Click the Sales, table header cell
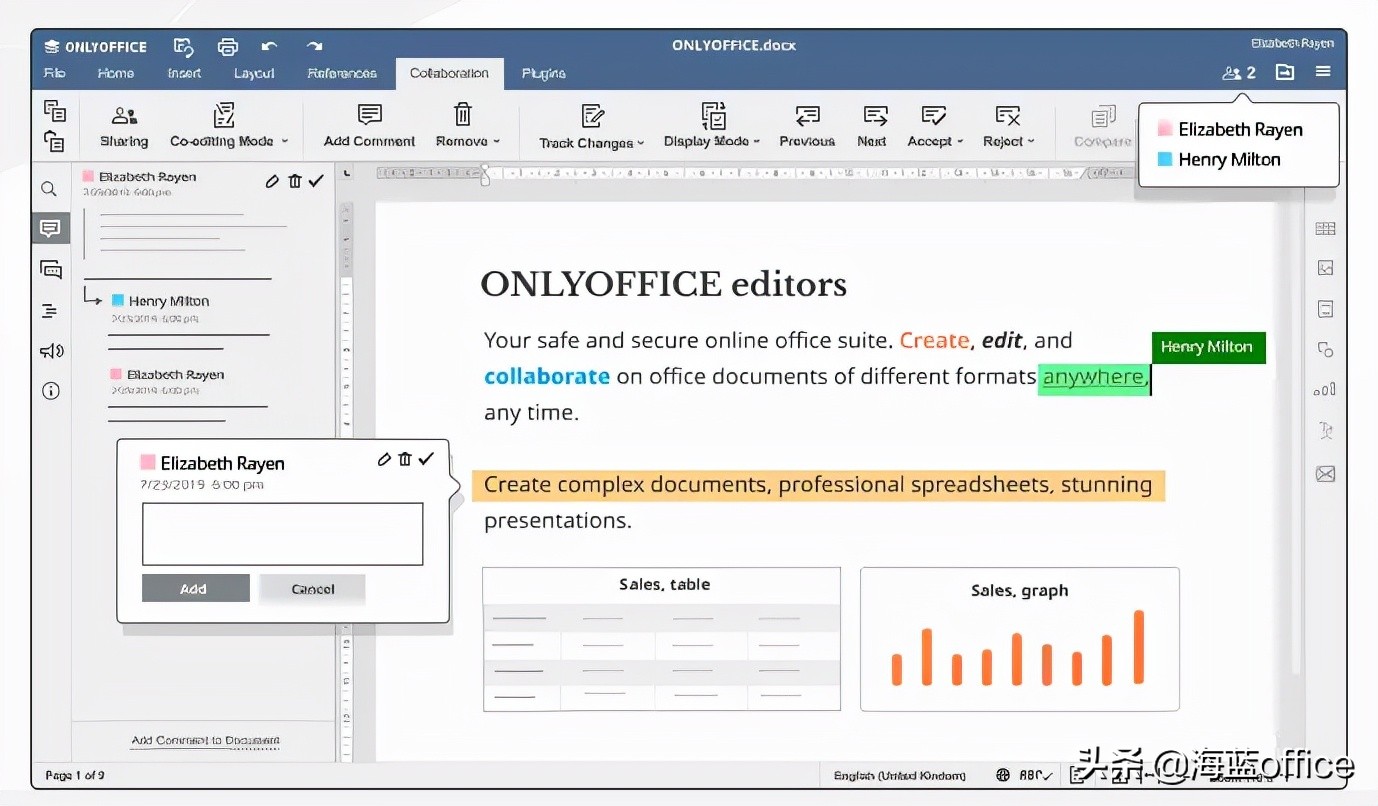 click(662, 585)
